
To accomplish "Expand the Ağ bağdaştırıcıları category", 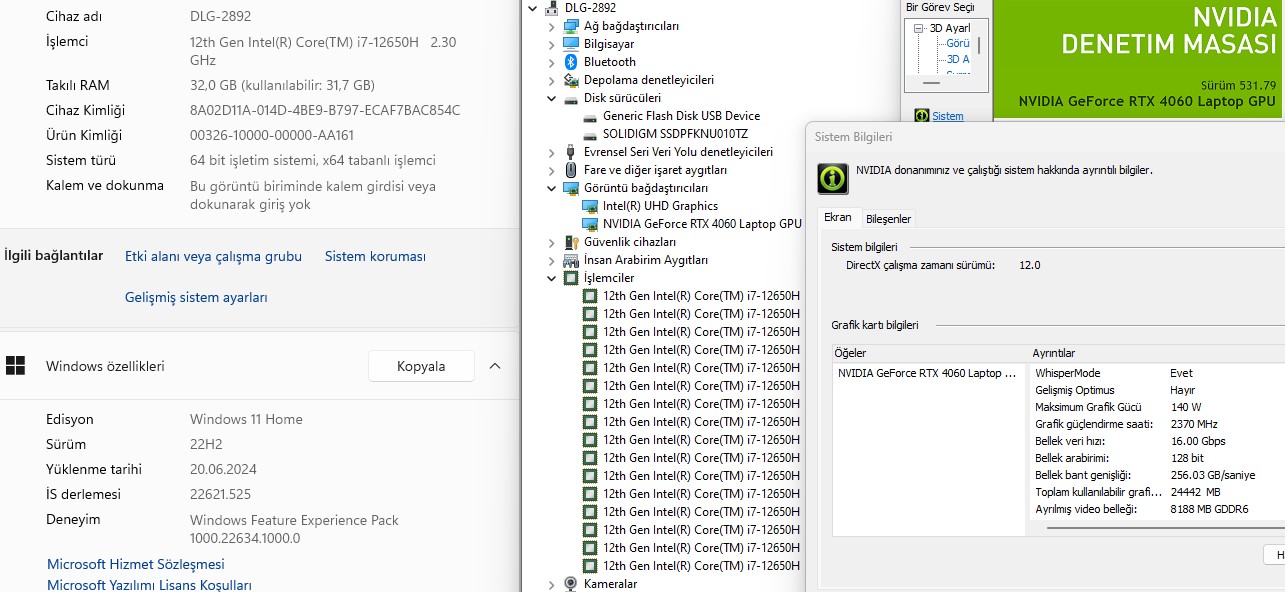I will click(x=551, y=26).
